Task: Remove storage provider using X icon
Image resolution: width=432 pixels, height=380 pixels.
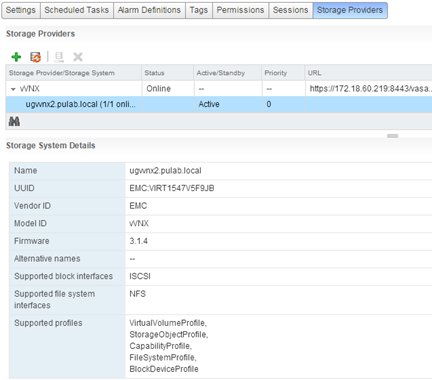Action: pos(78,57)
